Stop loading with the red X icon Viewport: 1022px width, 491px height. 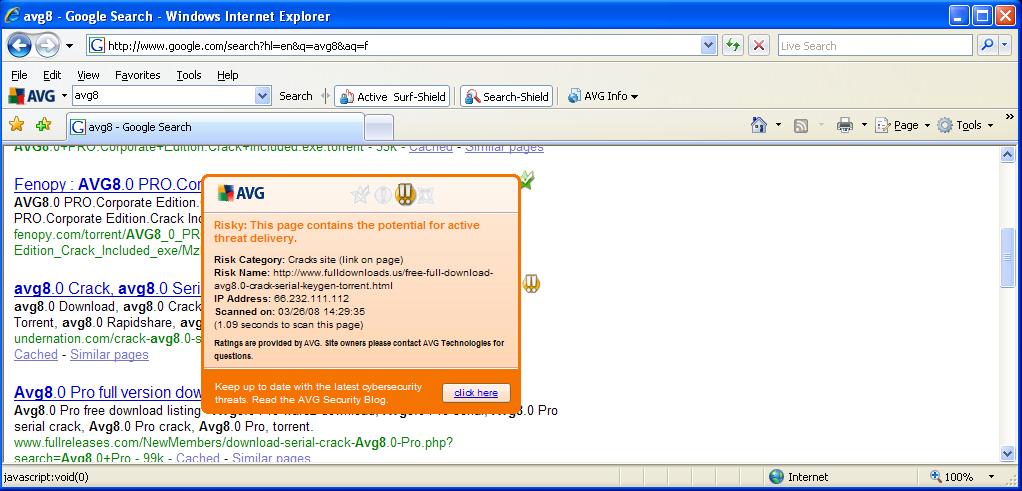click(758, 46)
